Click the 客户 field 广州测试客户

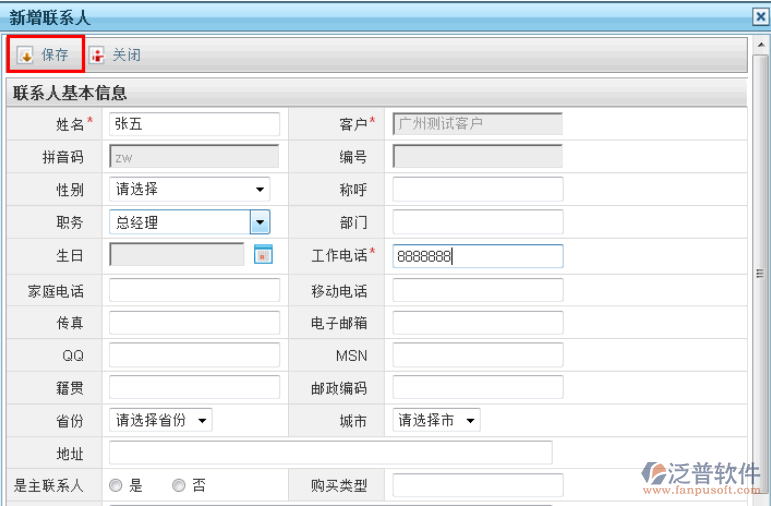point(477,124)
